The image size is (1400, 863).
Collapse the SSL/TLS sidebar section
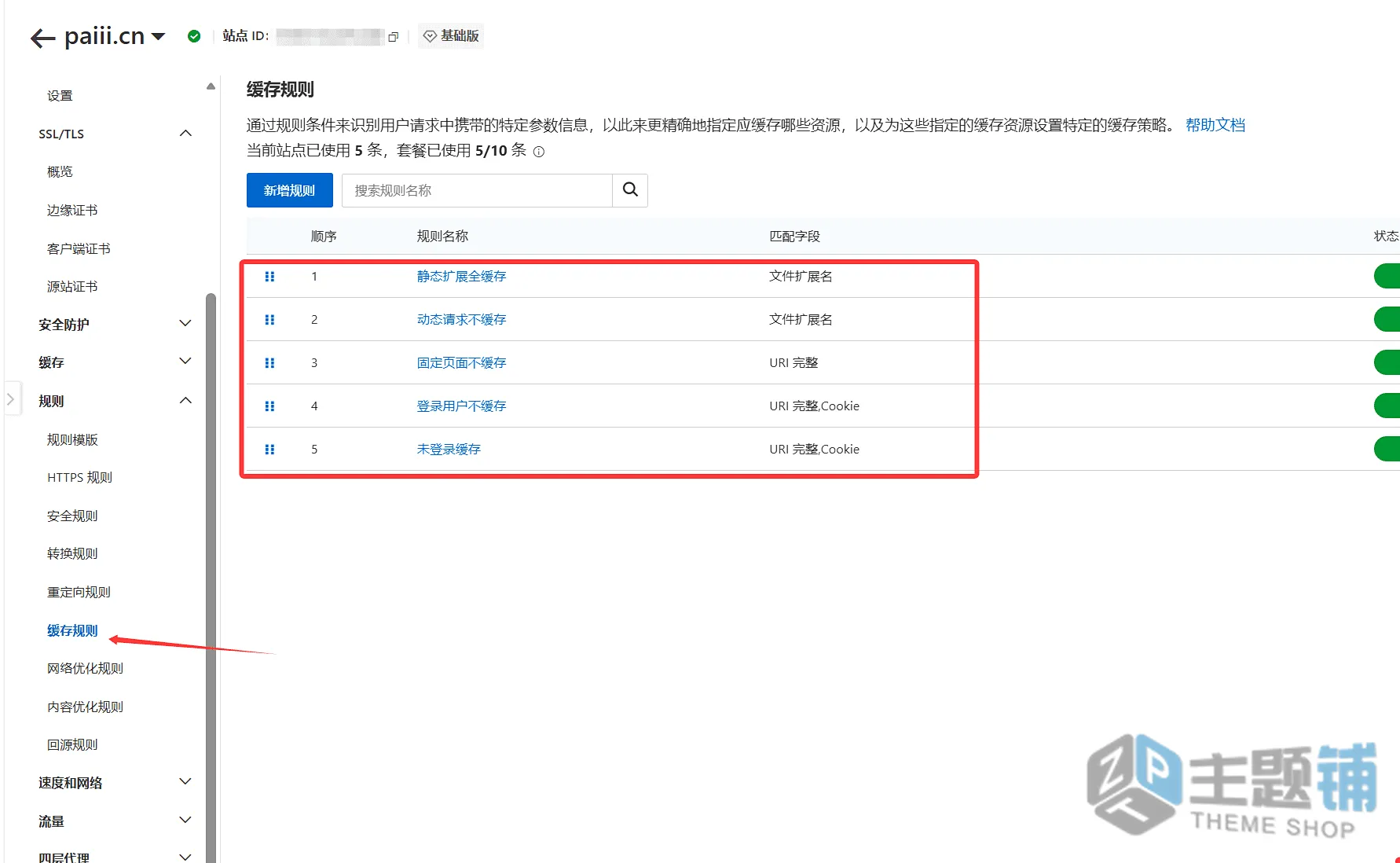pyautogui.click(x=185, y=134)
